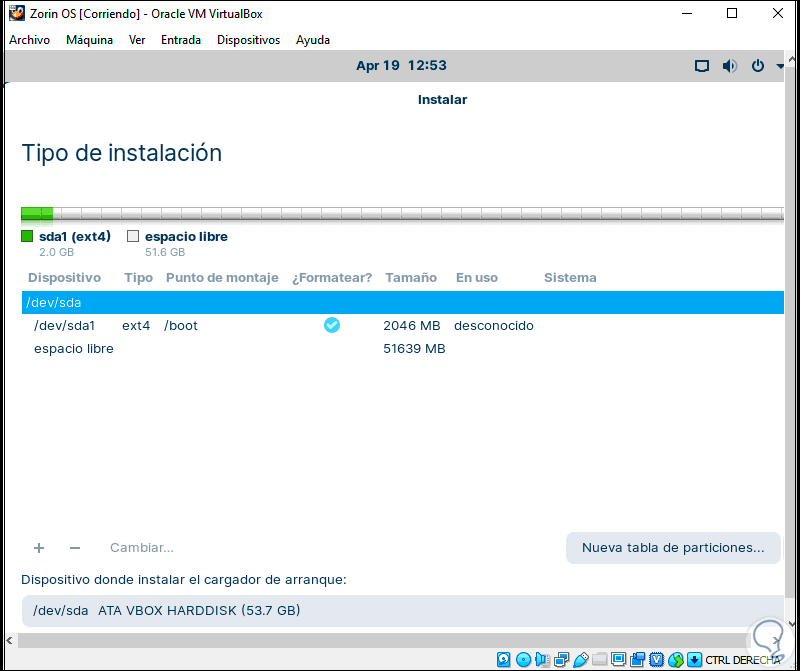Open the Archivo menu

[x=30, y=40]
